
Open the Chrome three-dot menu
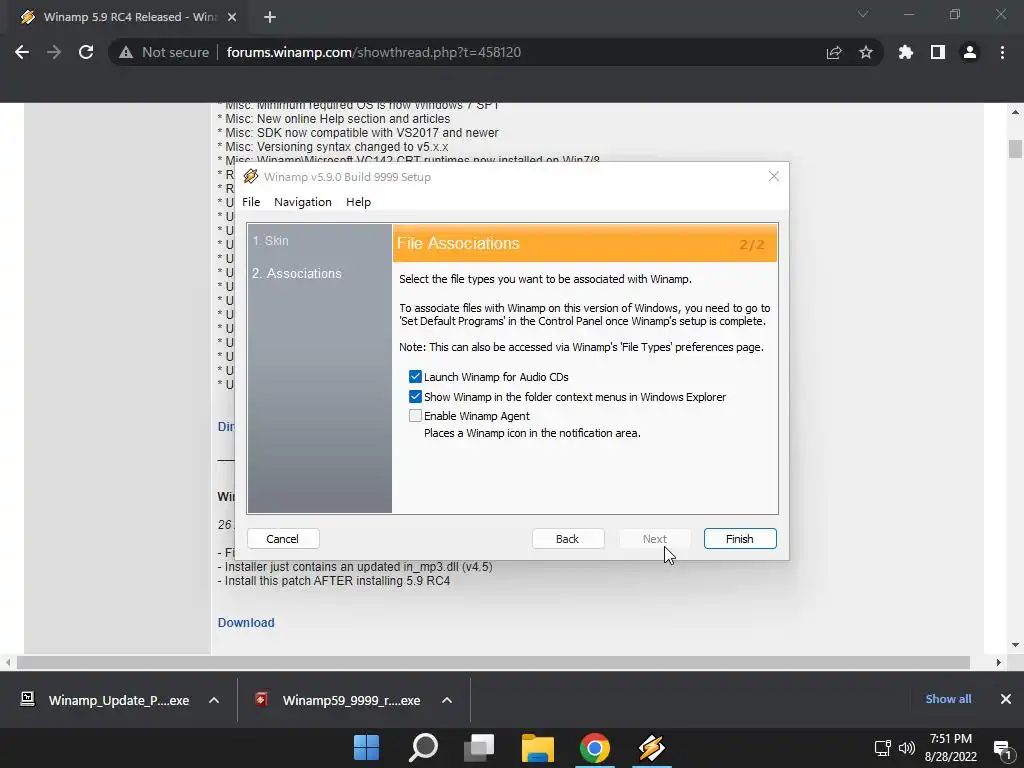point(1002,52)
